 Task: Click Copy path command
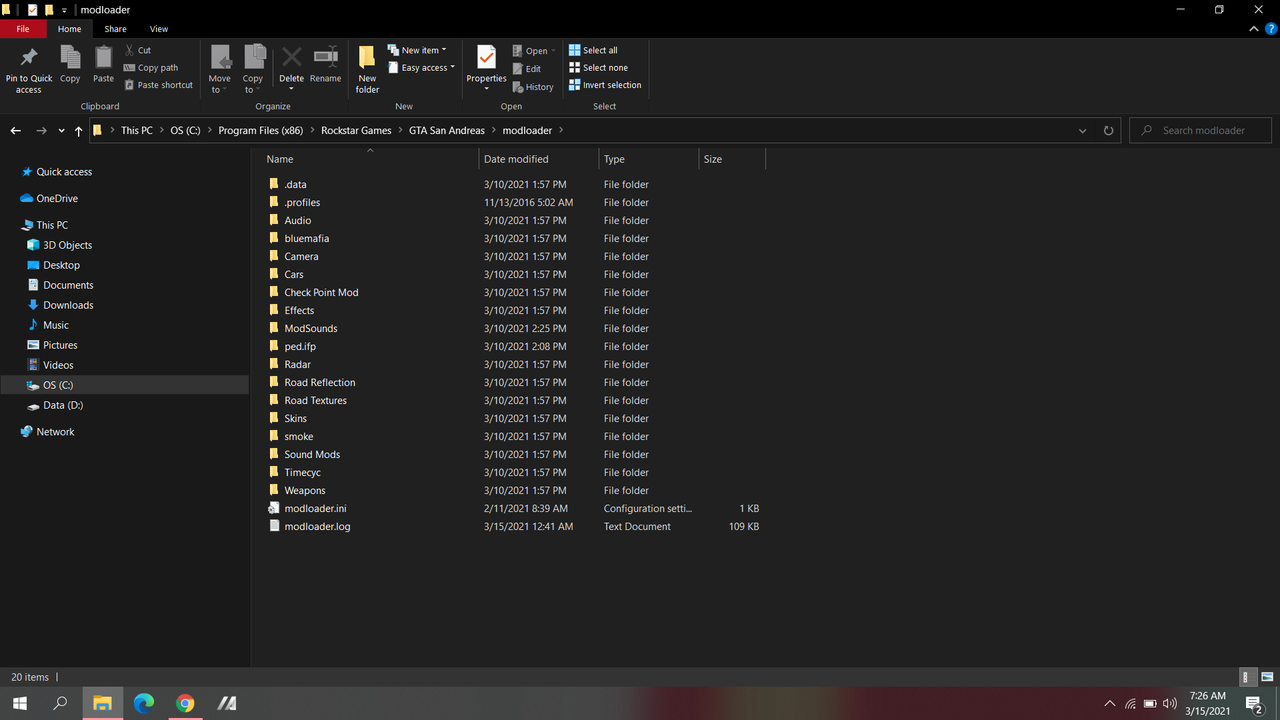click(151, 68)
